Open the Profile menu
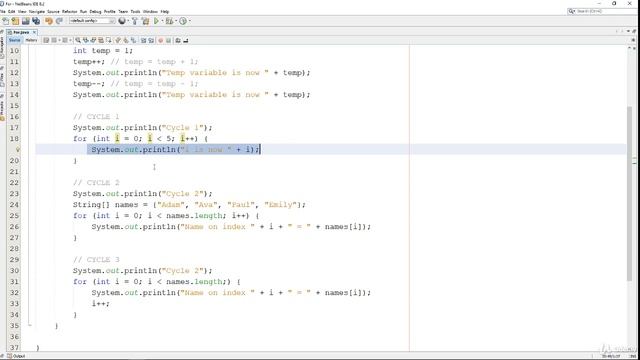Viewport: 640px width, 360px height. coord(109,11)
